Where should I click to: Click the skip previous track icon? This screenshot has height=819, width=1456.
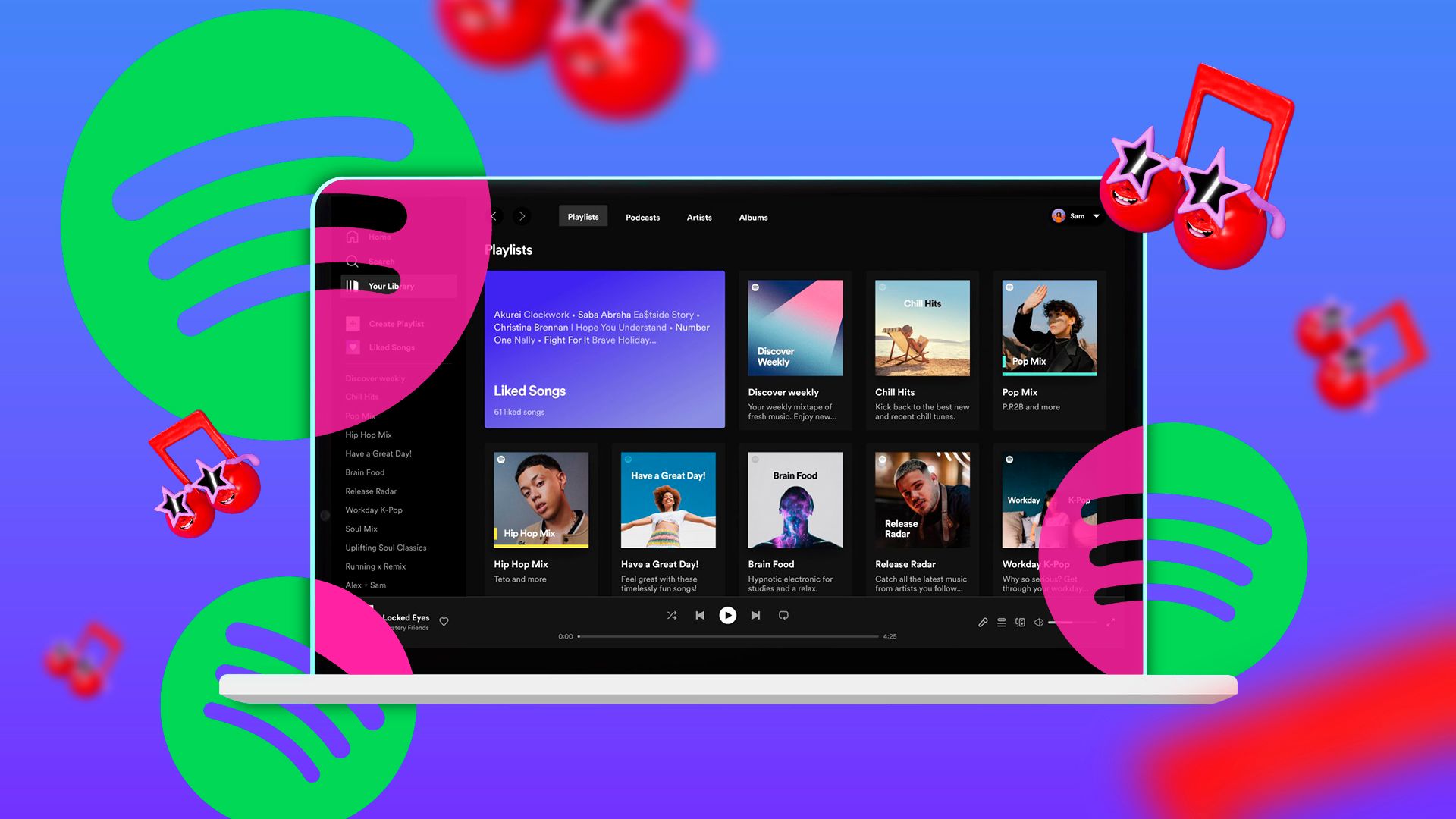coord(700,615)
